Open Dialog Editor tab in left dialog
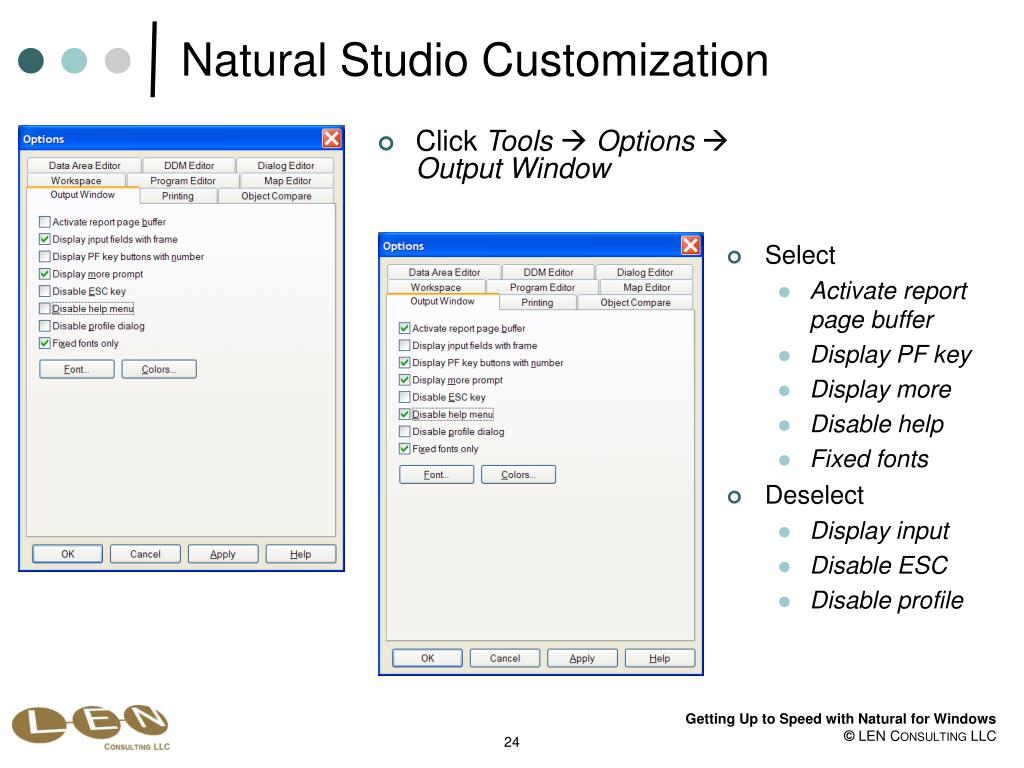1024x768 pixels. [285, 165]
